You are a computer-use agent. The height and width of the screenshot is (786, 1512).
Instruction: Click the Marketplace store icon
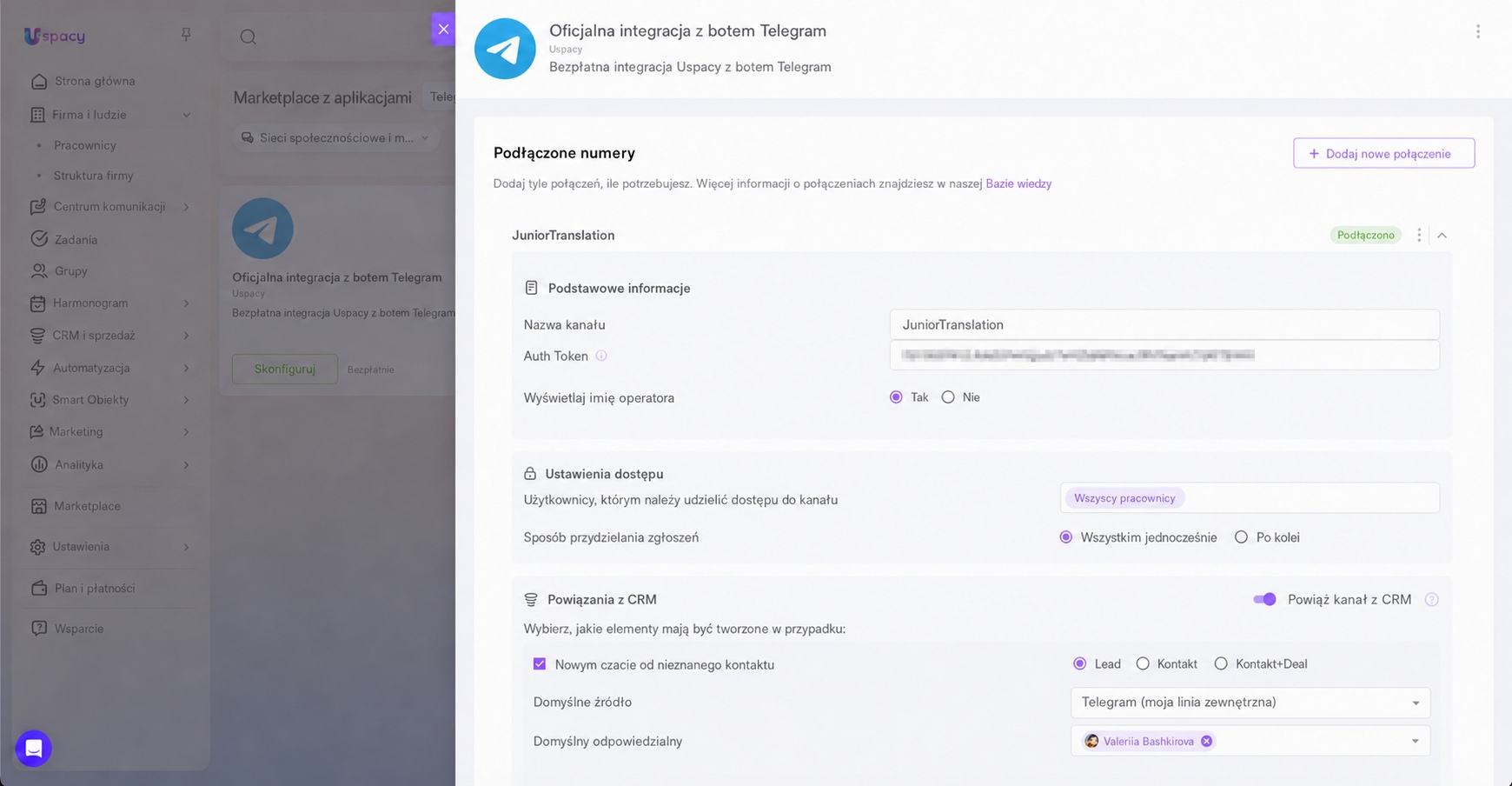[x=39, y=506]
